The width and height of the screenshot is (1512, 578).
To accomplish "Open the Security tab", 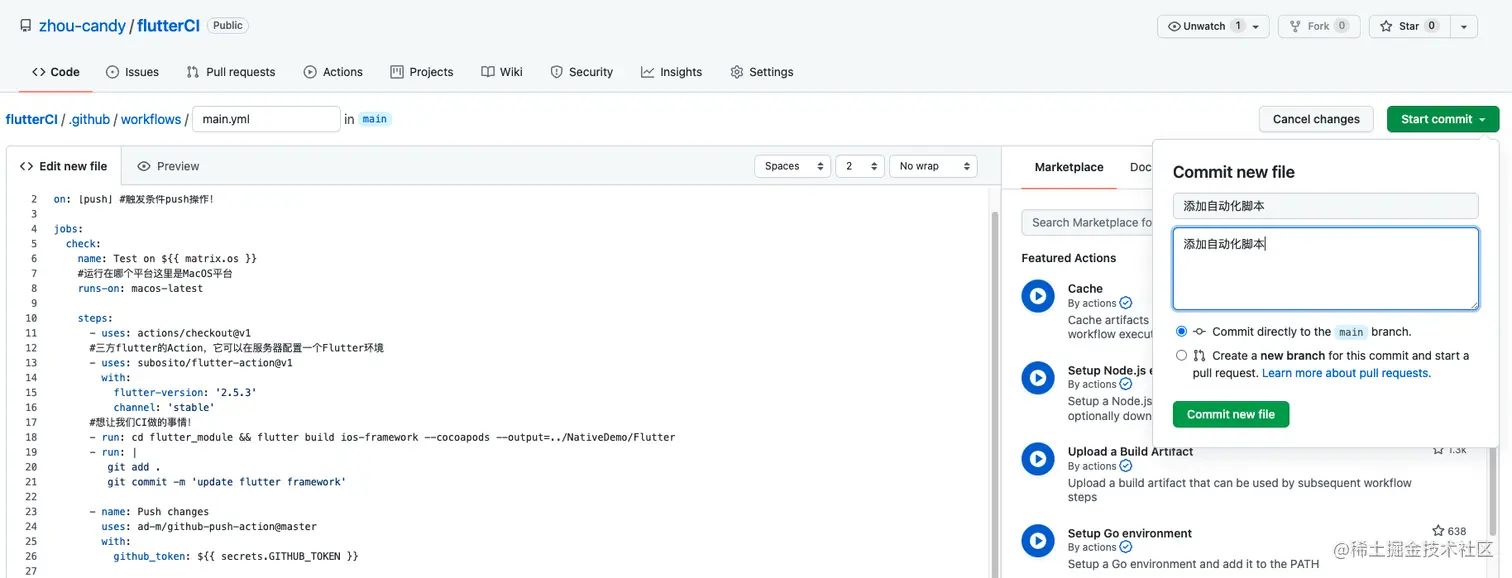I will point(582,72).
